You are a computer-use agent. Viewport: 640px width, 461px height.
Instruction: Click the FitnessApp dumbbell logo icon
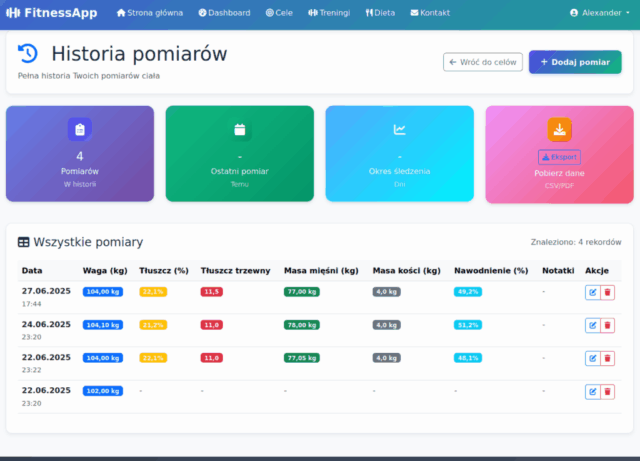click(x=13, y=13)
